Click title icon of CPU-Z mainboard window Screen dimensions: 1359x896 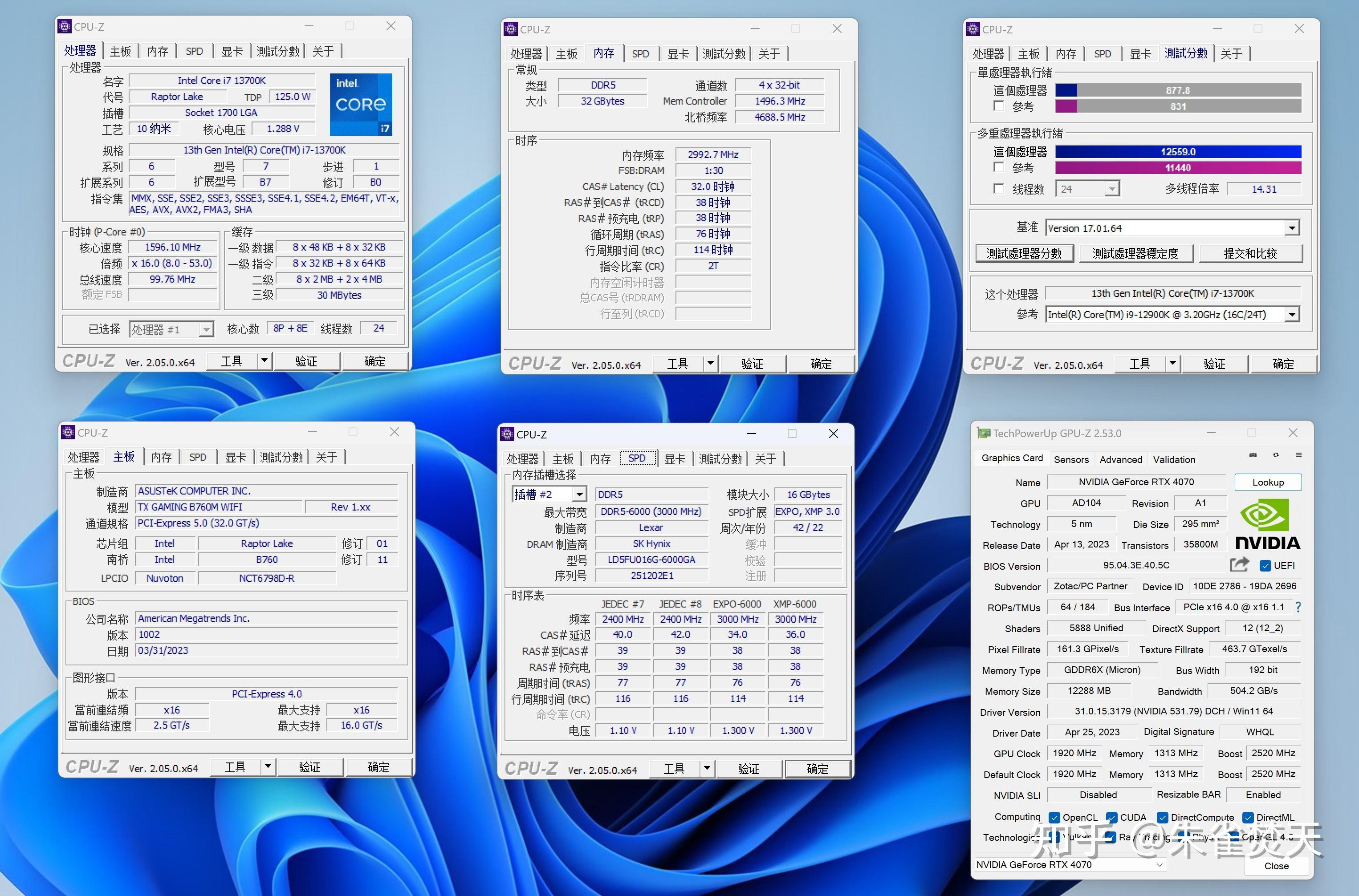(68, 432)
